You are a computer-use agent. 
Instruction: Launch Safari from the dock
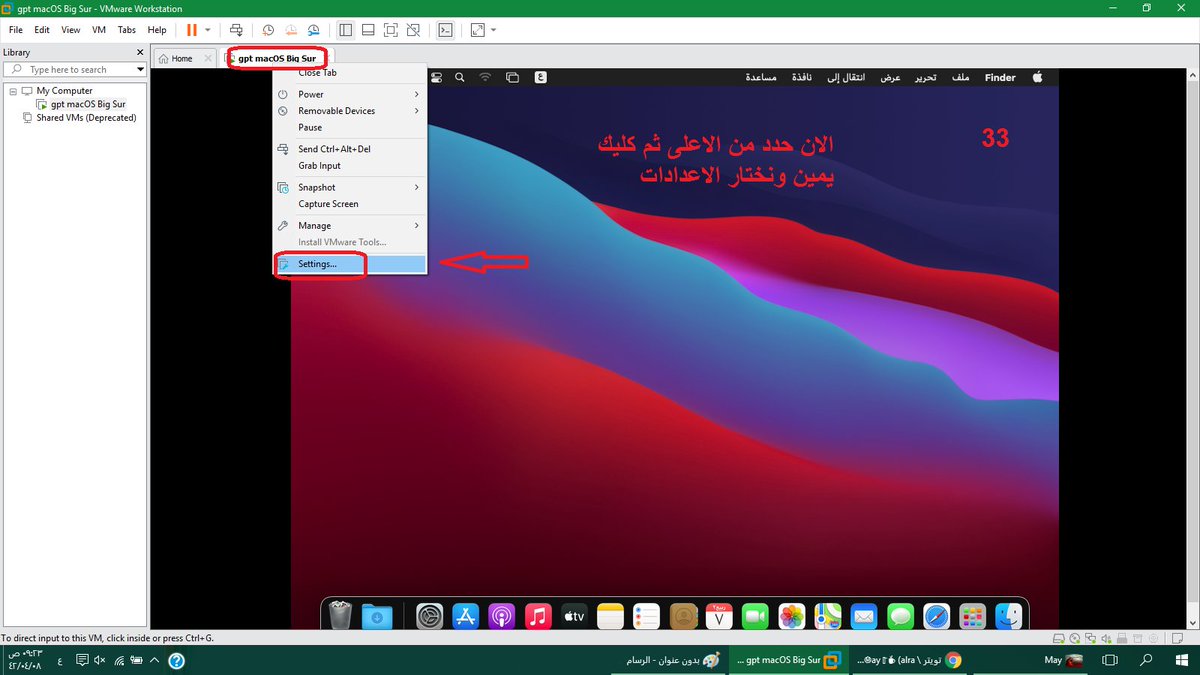936,616
